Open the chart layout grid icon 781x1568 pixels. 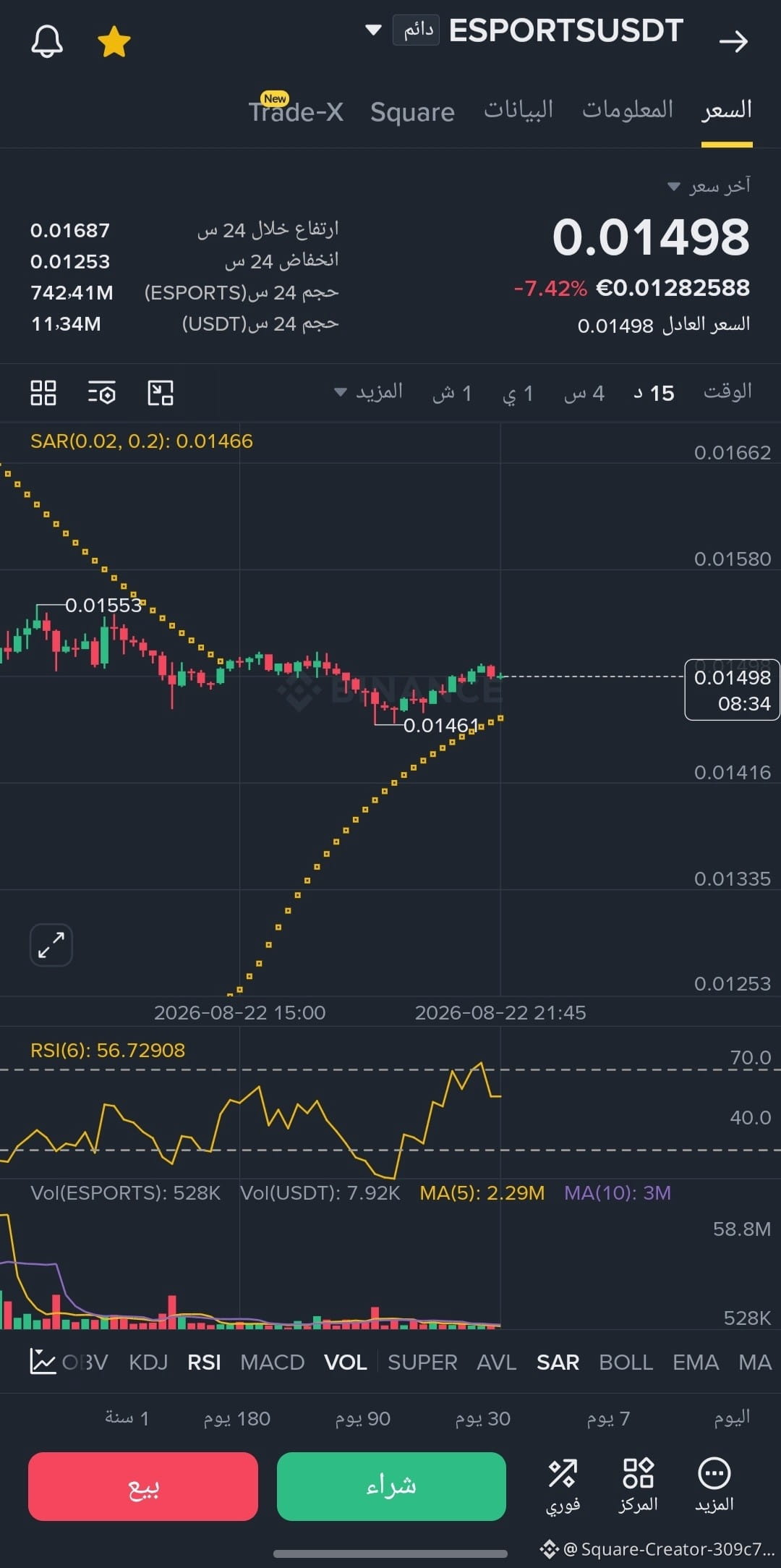(43, 393)
